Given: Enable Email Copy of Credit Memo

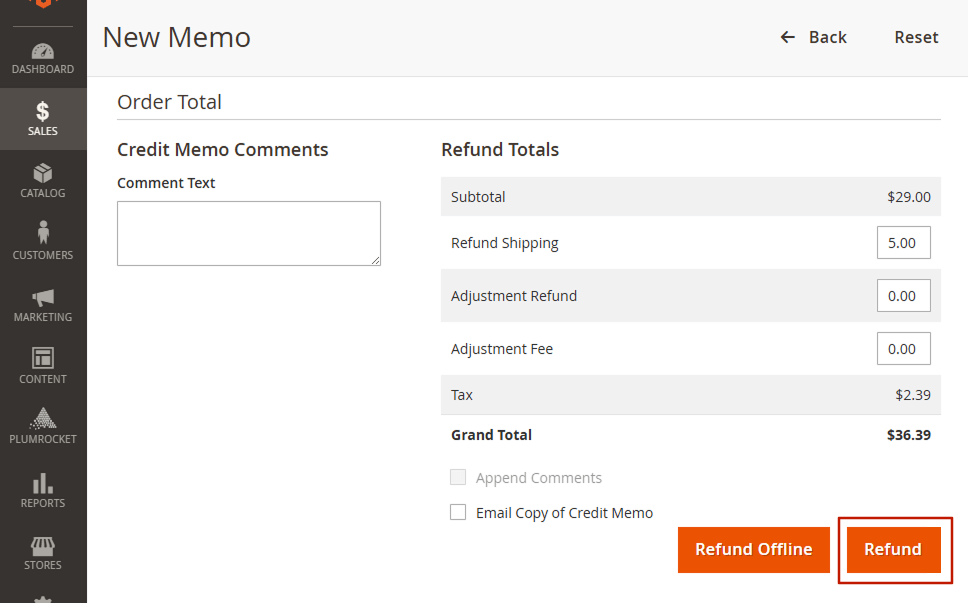Looking at the screenshot, I should [458, 513].
